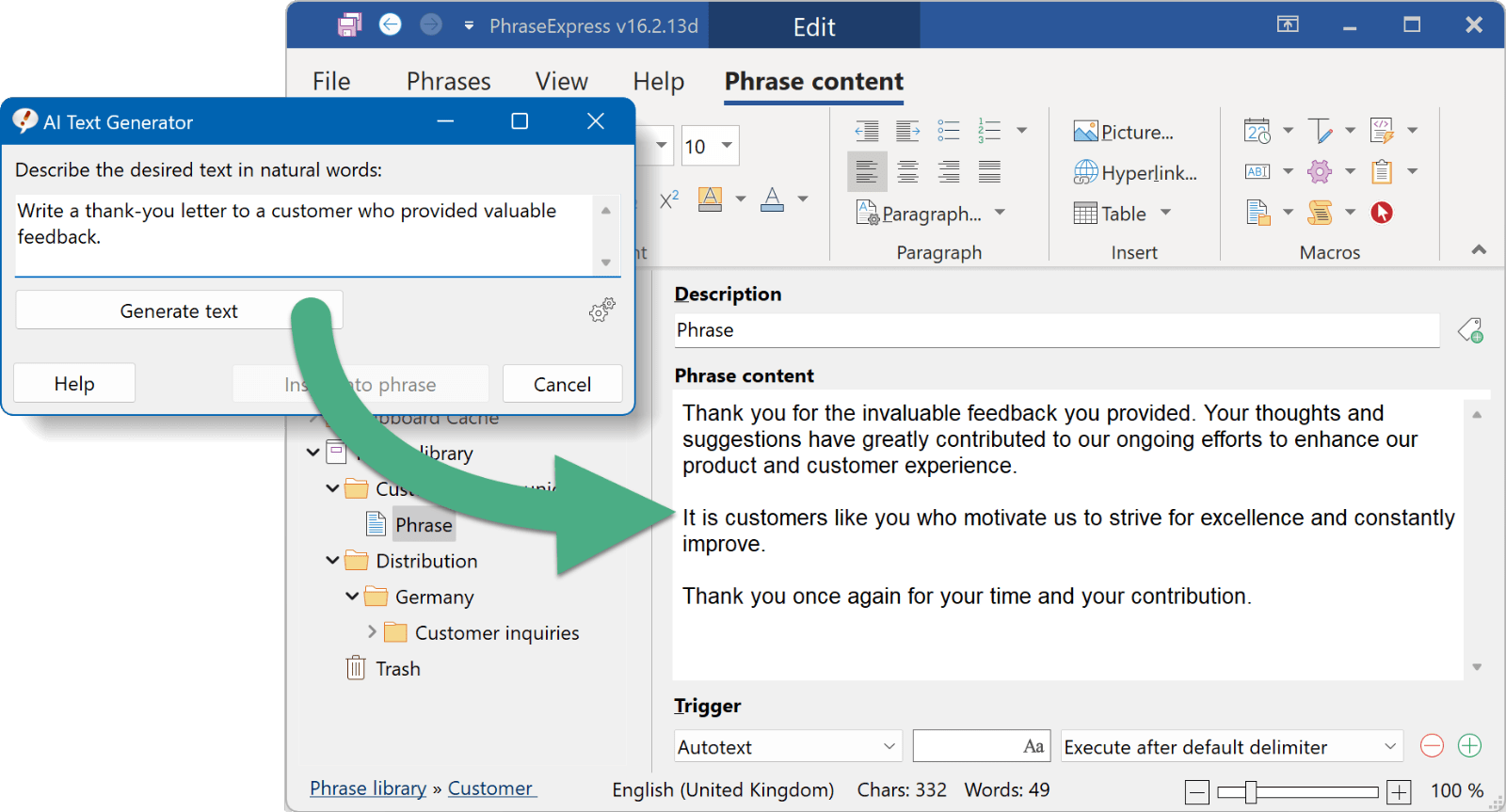
Task: Click the Table insert button
Action: (x=1111, y=214)
